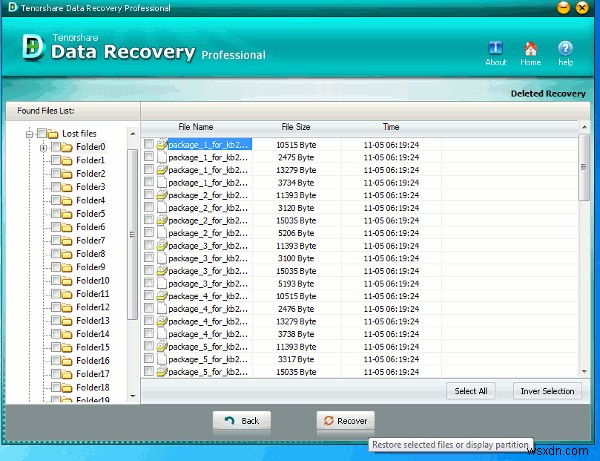This screenshot has width=600, height=461.
Task: Tick the Folder13 checkbox
Action: pyautogui.click(x=55, y=320)
